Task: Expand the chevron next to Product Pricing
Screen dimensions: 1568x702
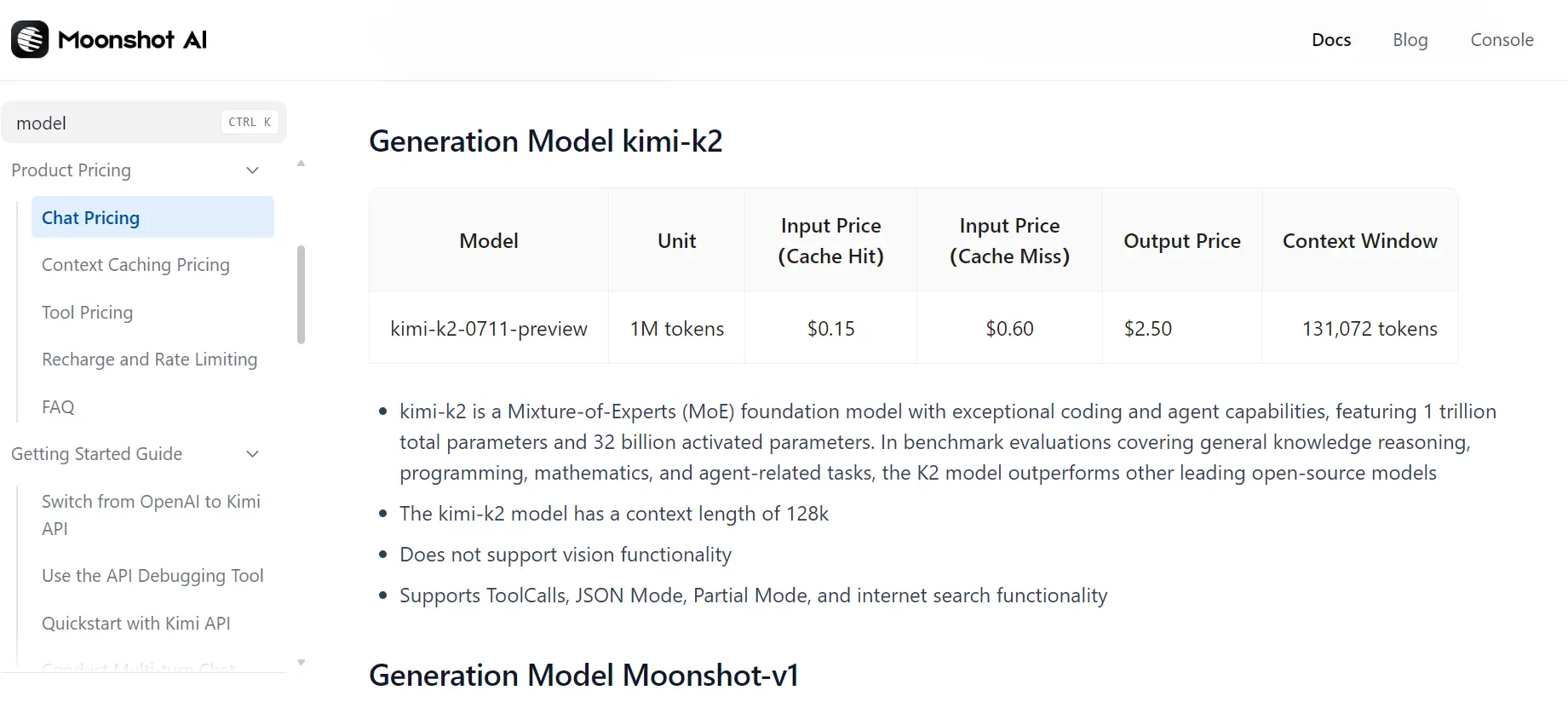Action: click(252, 170)
